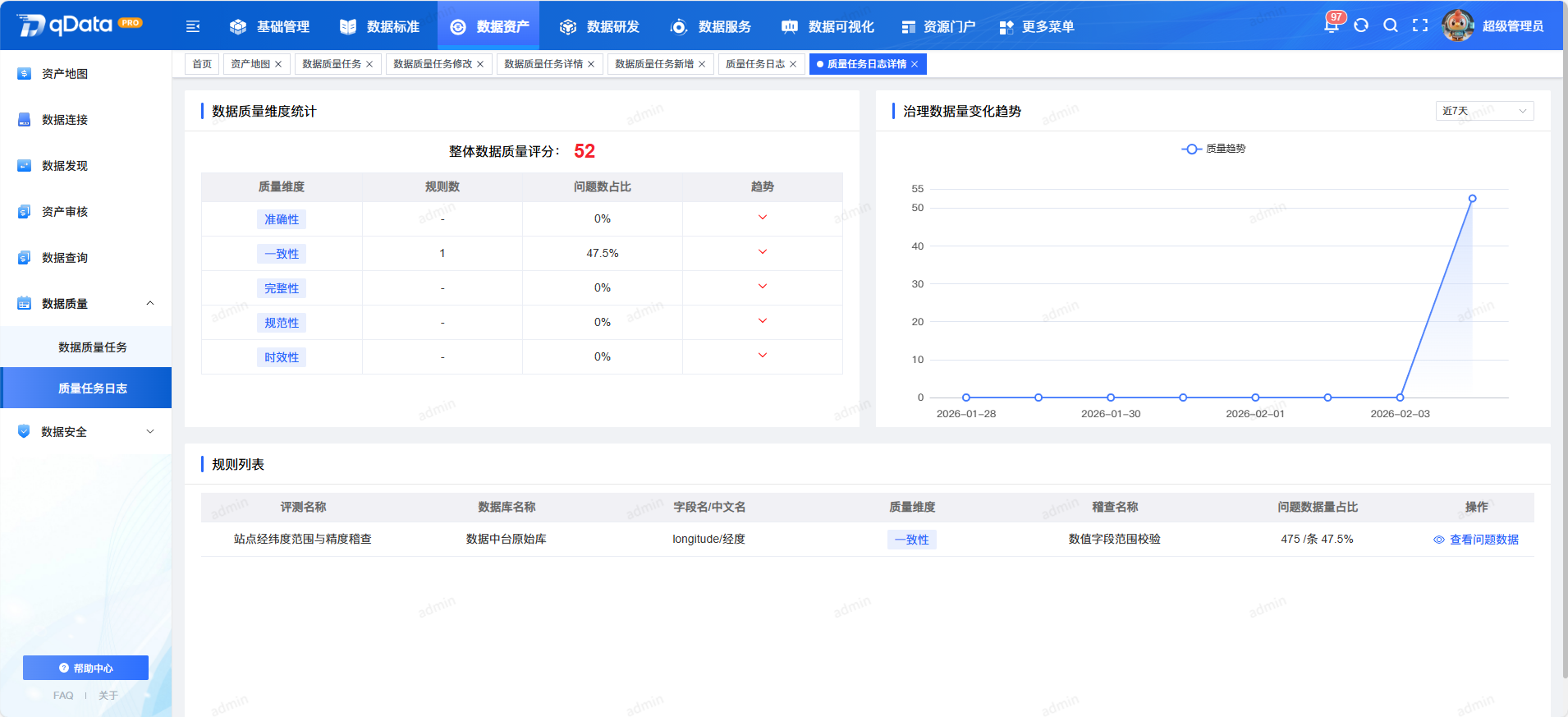Click the eye icon beside 查看问题数据
The image size is (1568, 717).
point(1439,540)
